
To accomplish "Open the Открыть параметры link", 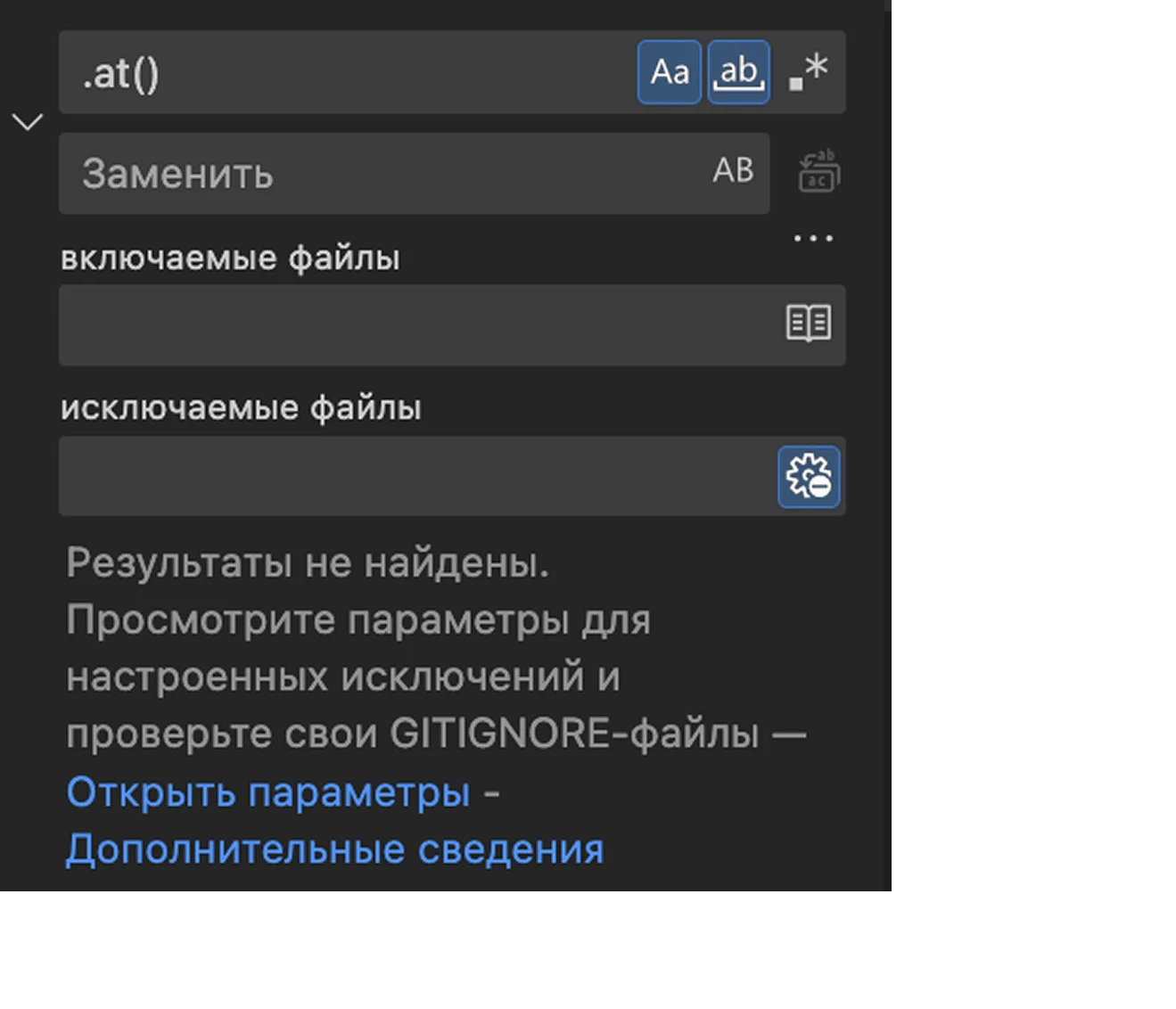I will click(x=268, y=792).
